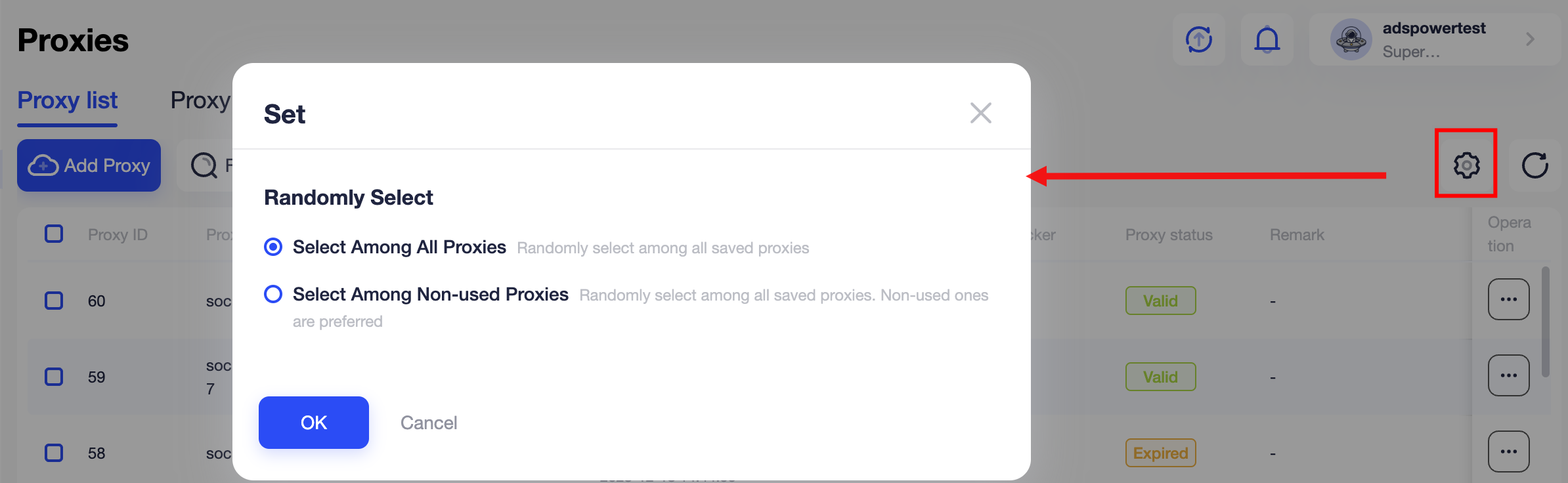This screenshot has height=483, width=1568.
Task: Select Among Non-used Proxies option
Action: pyautogui.click(x=273, y=295)
